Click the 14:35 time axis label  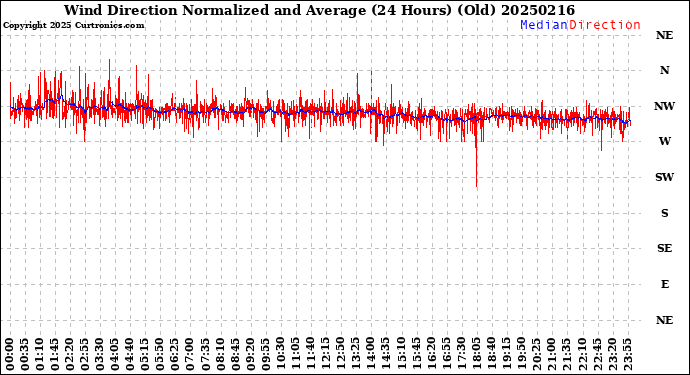click(x=386, y=354)
